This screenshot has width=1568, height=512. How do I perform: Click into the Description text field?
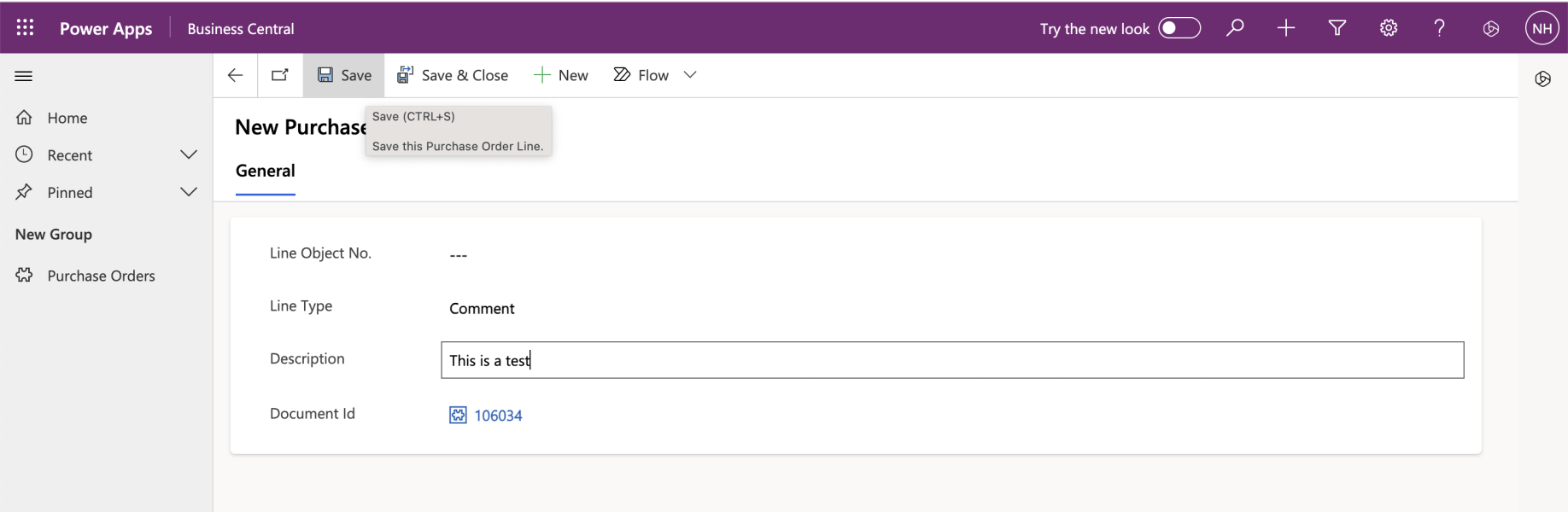pos(951,360)
